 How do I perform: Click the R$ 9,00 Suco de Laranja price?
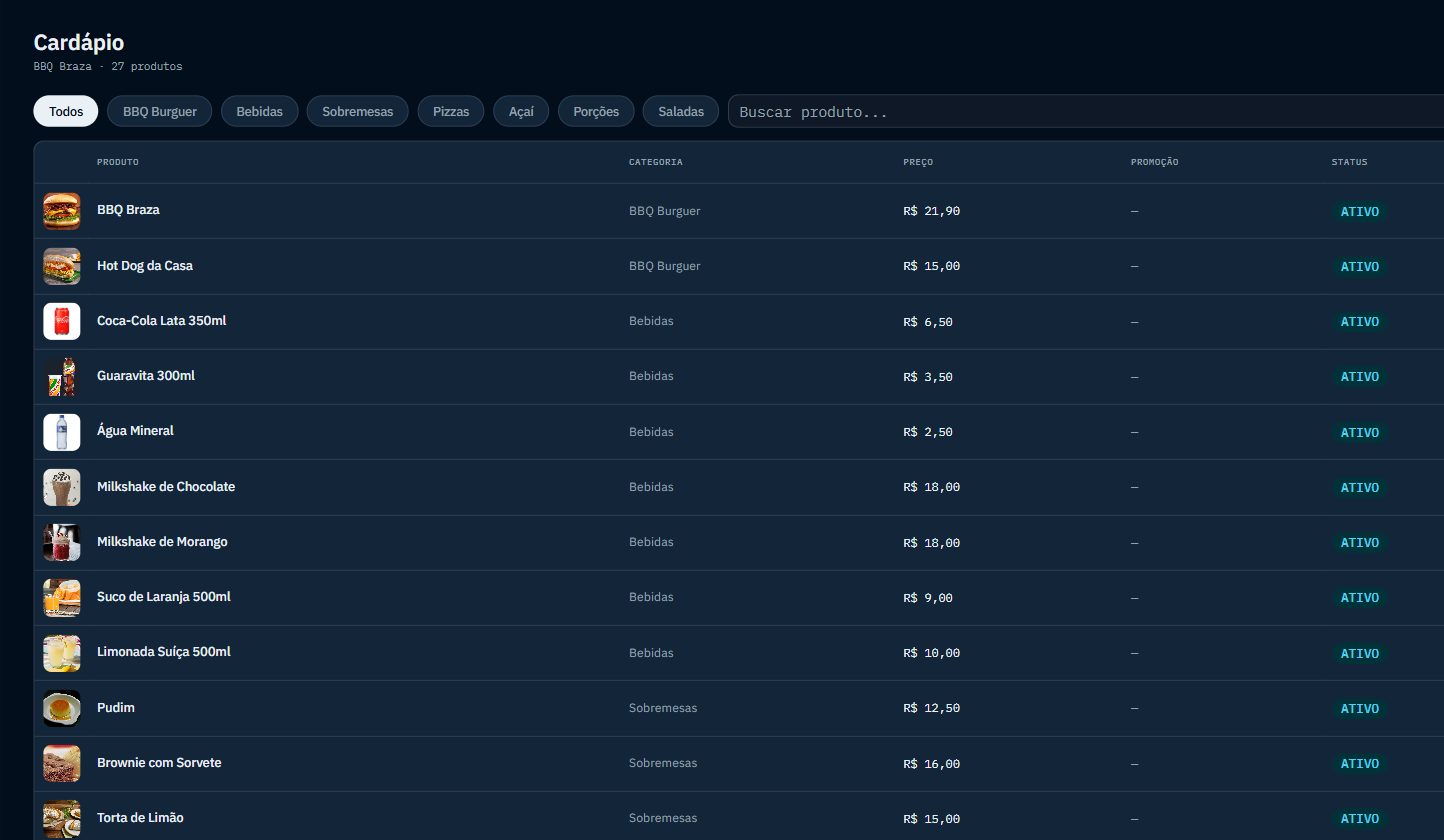(928, 598)
